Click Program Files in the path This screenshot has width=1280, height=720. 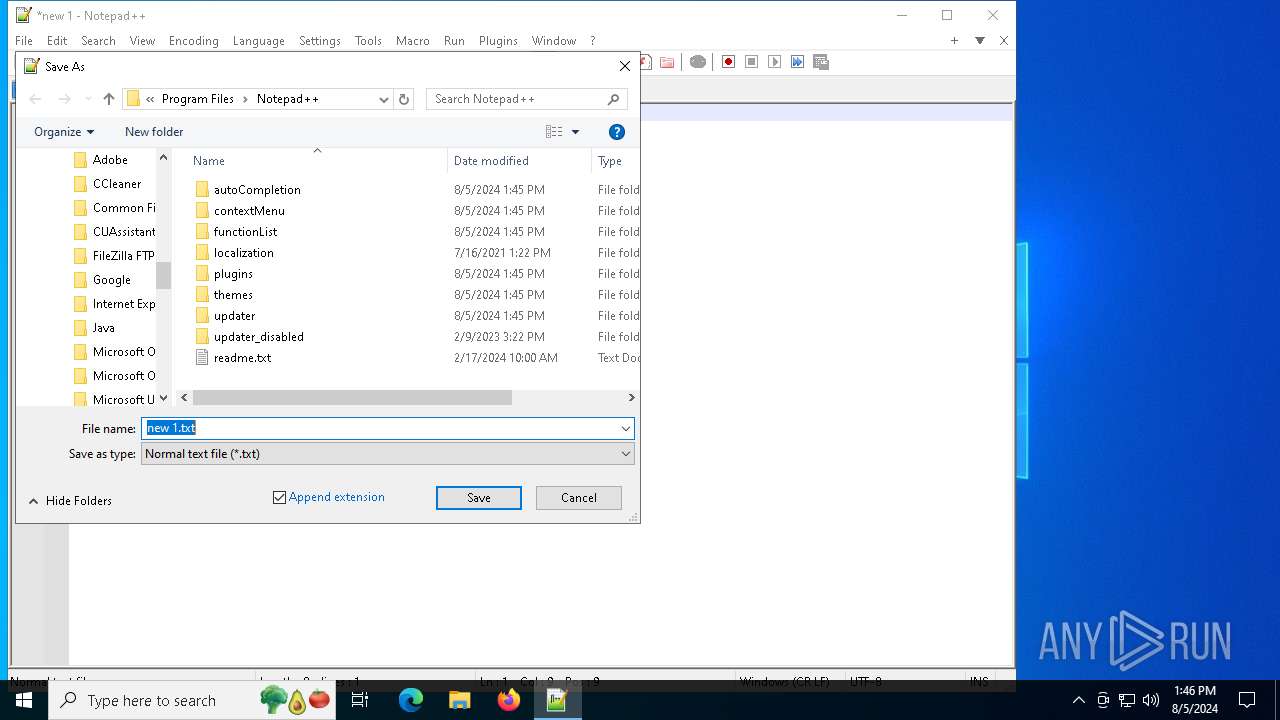pyautogui.click(x=198, y=99)
